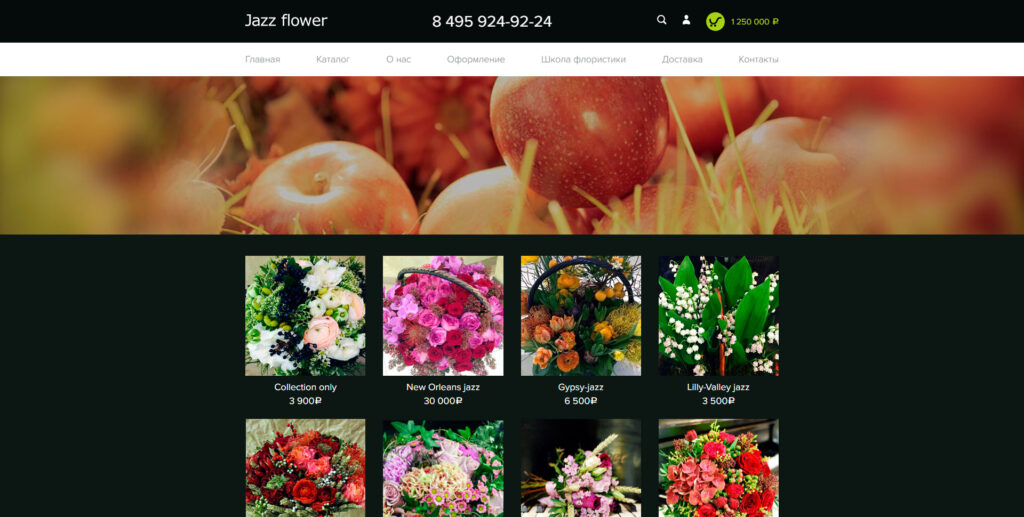
Task: Click the Gypsy-jazz product title
Action: (581, 387)
